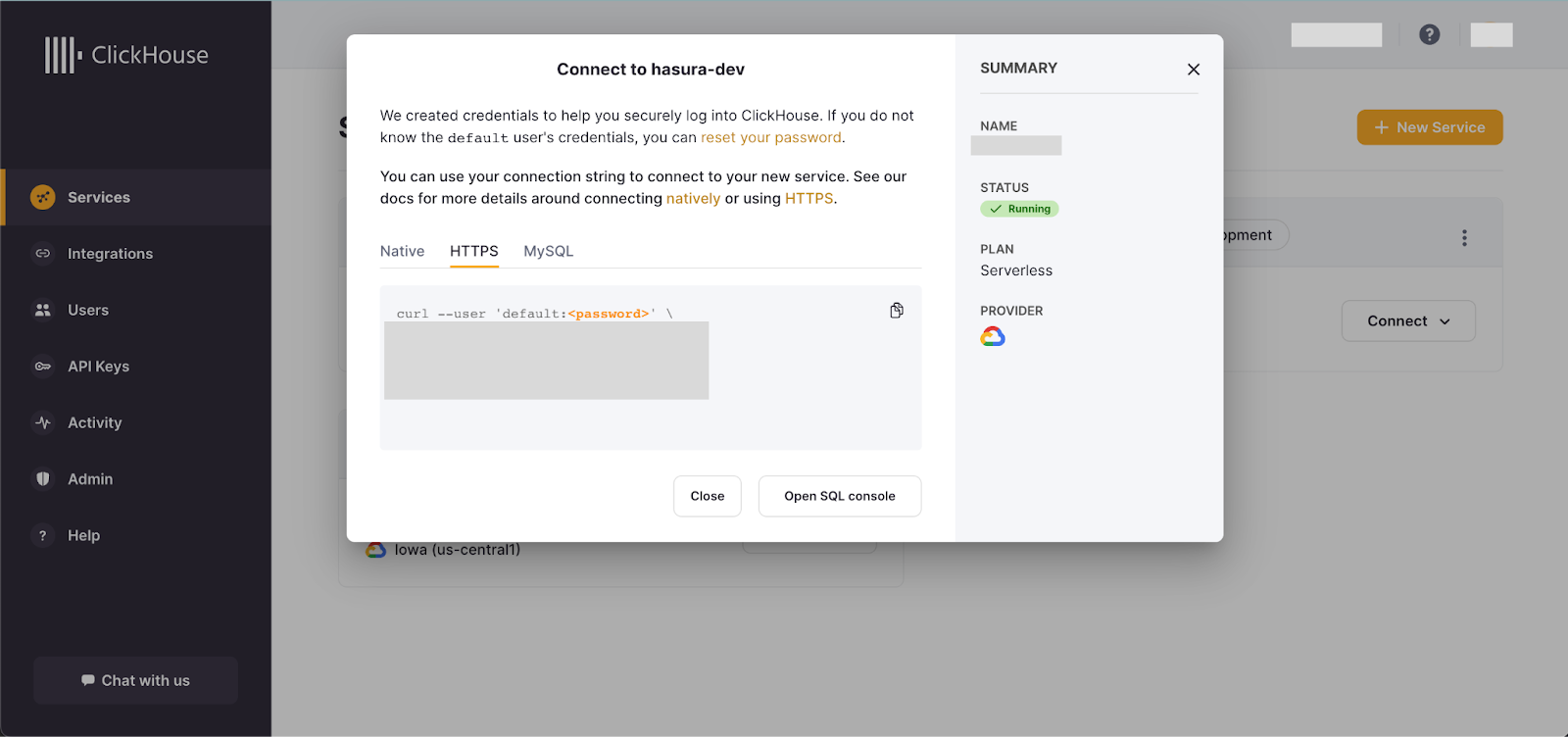Open the Admin section
Image resolution: width=1568 pixels, height=737 pixels.
(136, 479)
